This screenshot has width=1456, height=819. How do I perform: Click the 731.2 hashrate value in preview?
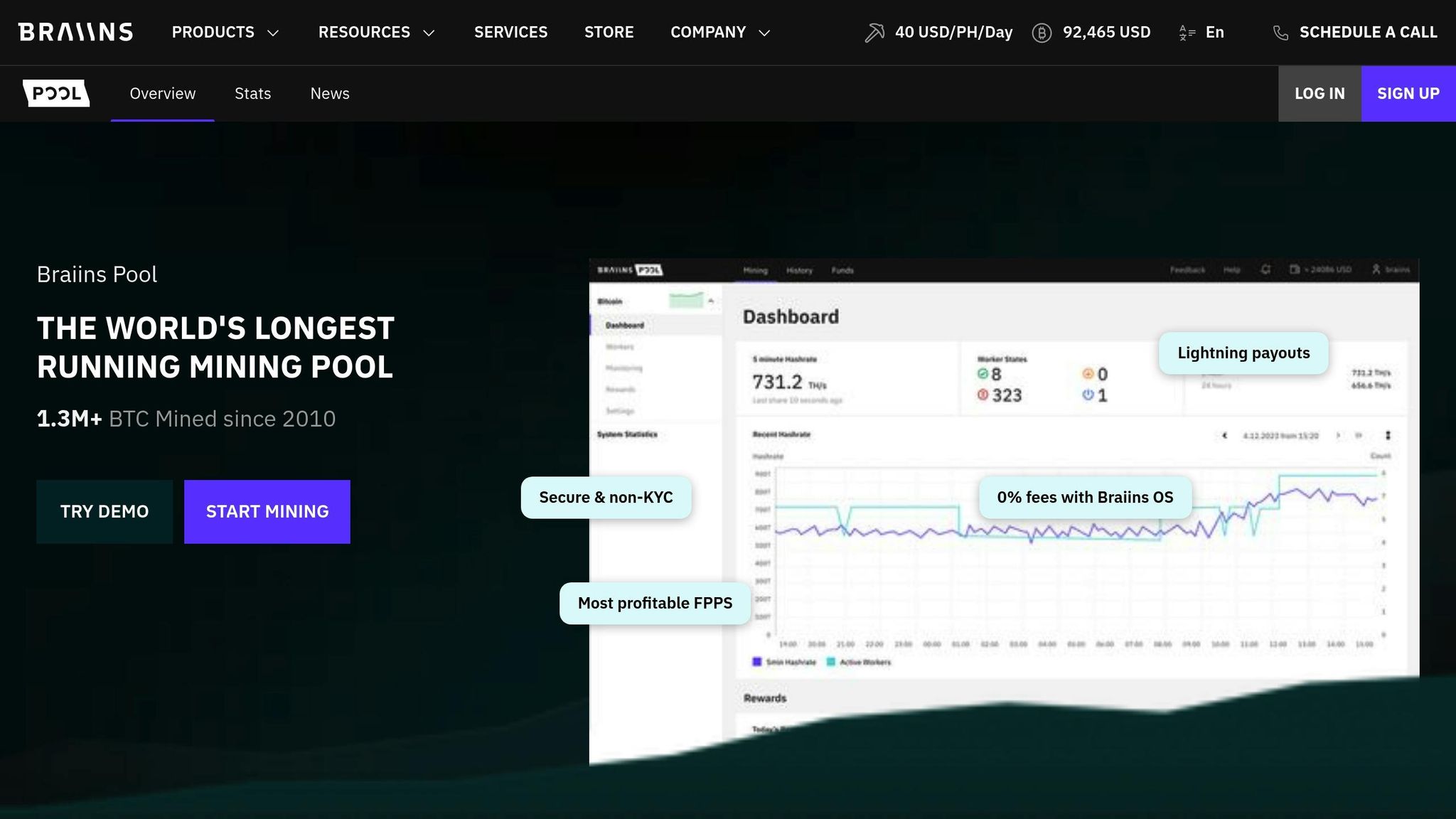click(777, 382)
